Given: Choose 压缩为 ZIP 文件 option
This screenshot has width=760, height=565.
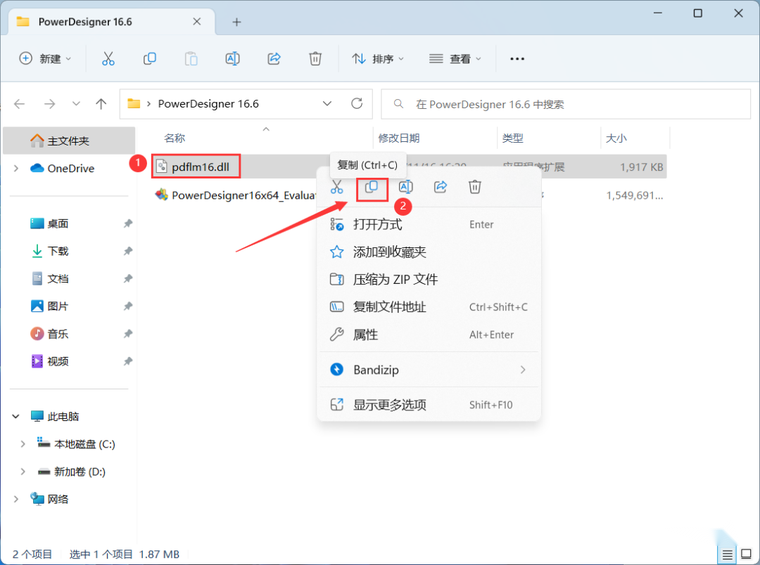Looking at the screenshot, I should coord(429,280).
